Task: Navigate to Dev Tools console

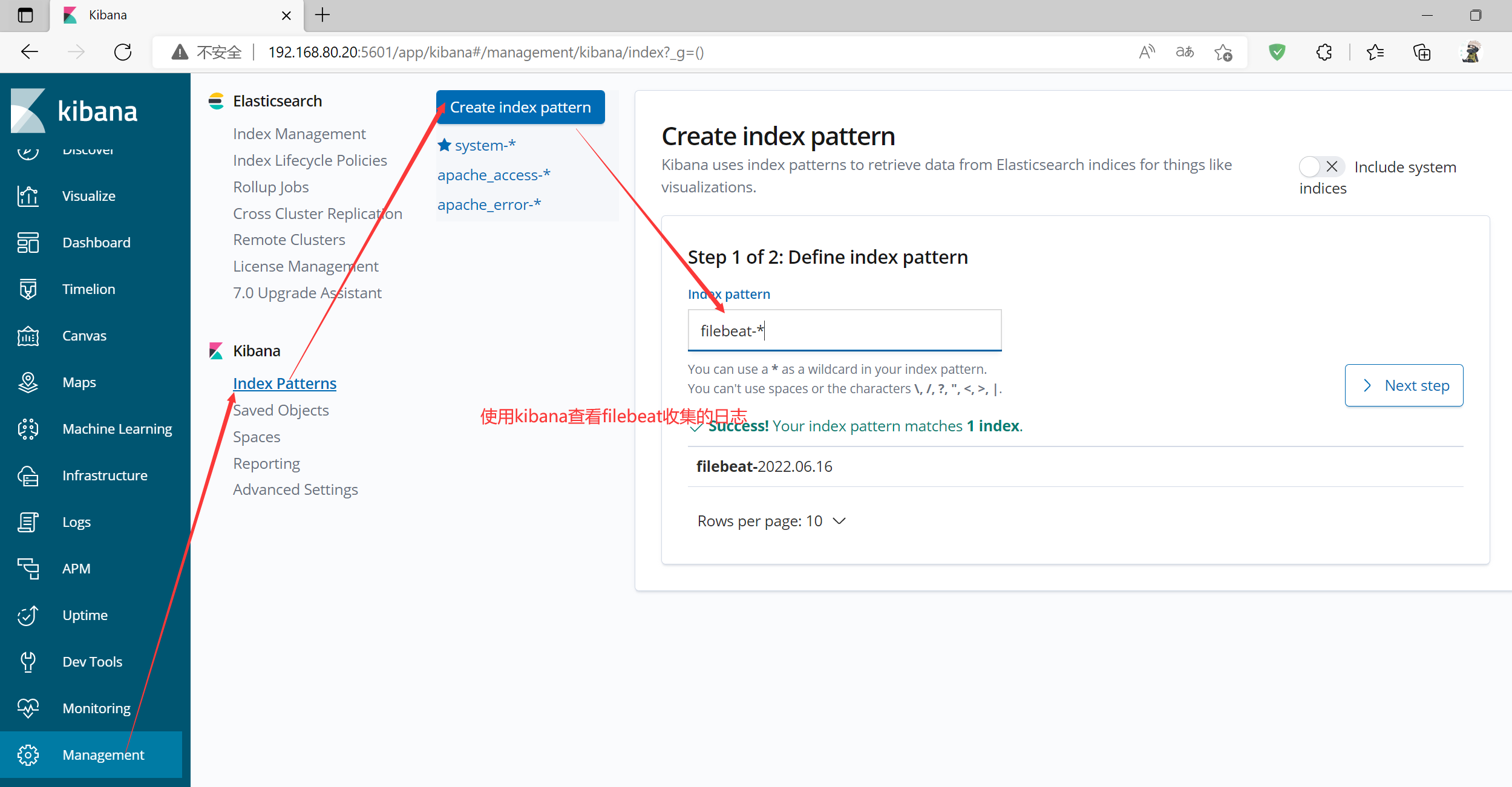Action: [x=91, y=661]
